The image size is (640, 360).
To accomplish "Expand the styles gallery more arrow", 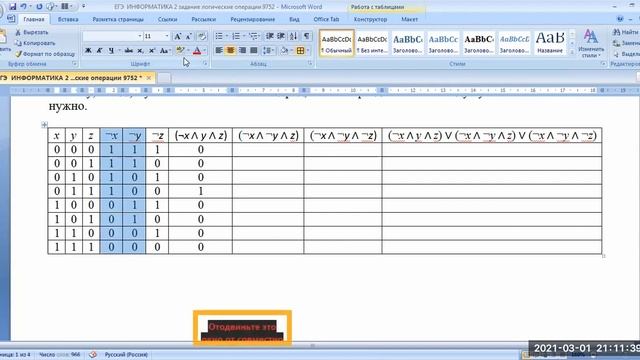I will click(x=572, y=53).
